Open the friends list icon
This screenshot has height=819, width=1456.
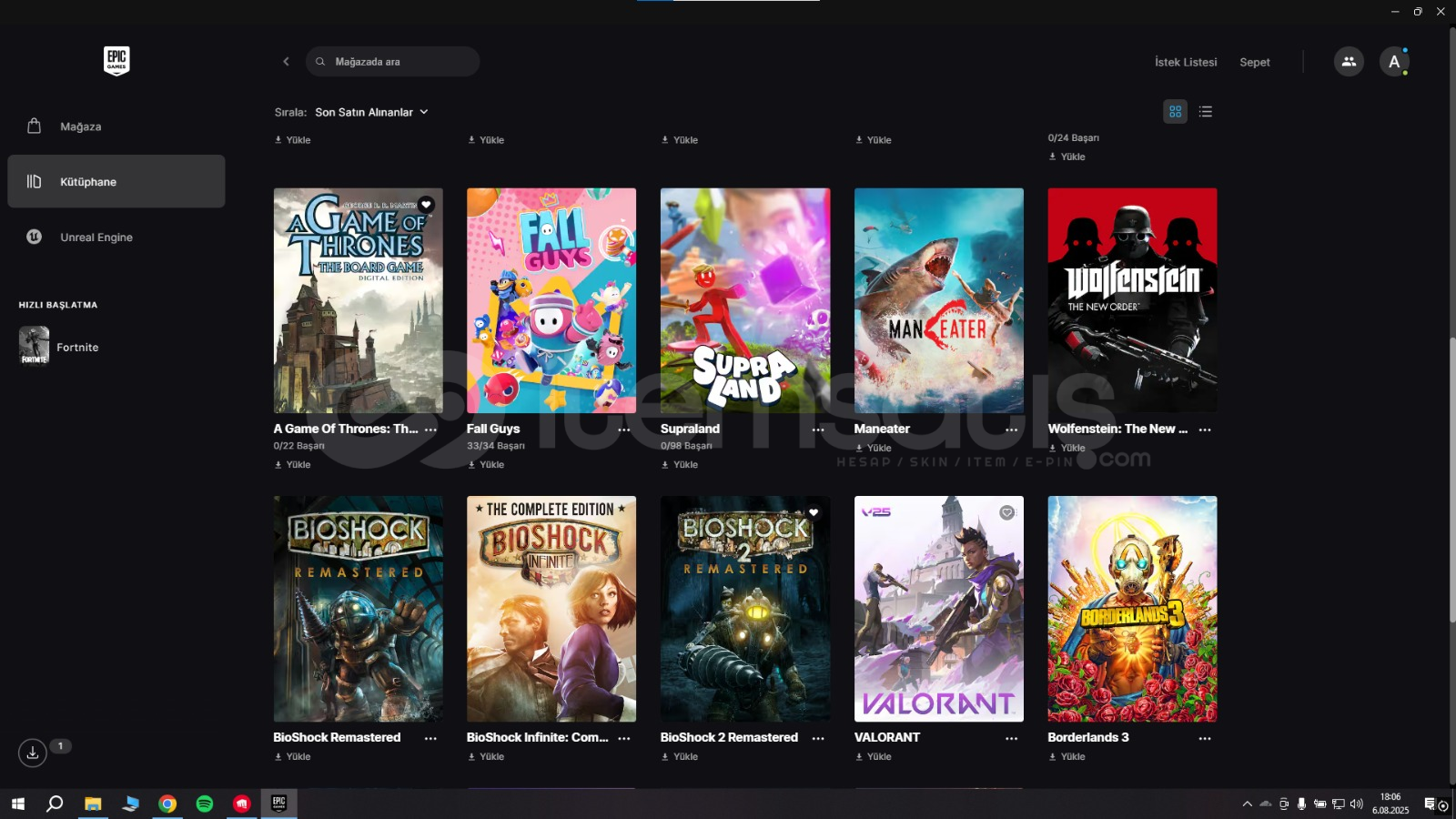[x=1349, y=62]
